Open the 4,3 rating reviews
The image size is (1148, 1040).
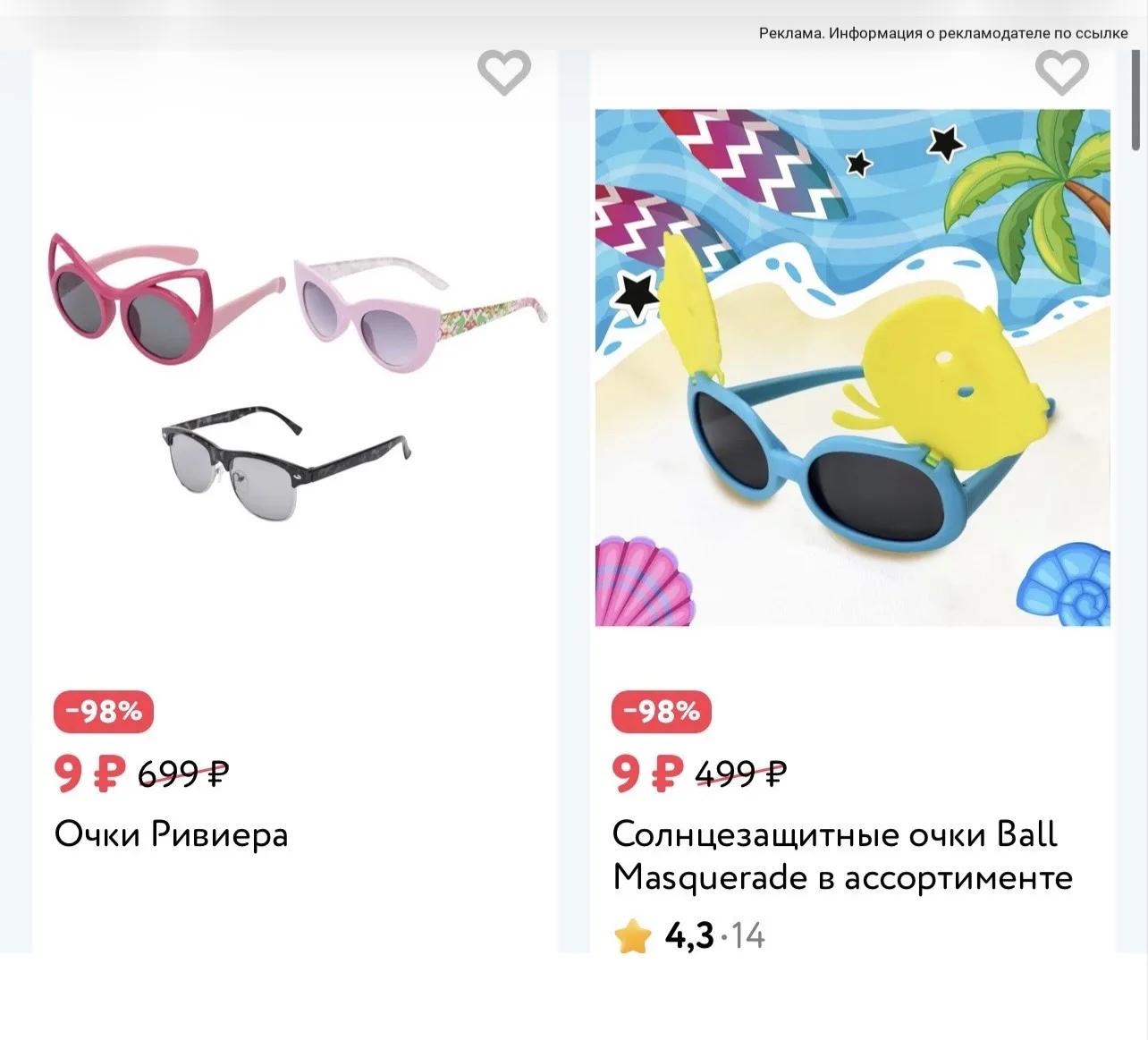[x=689, y=936]
